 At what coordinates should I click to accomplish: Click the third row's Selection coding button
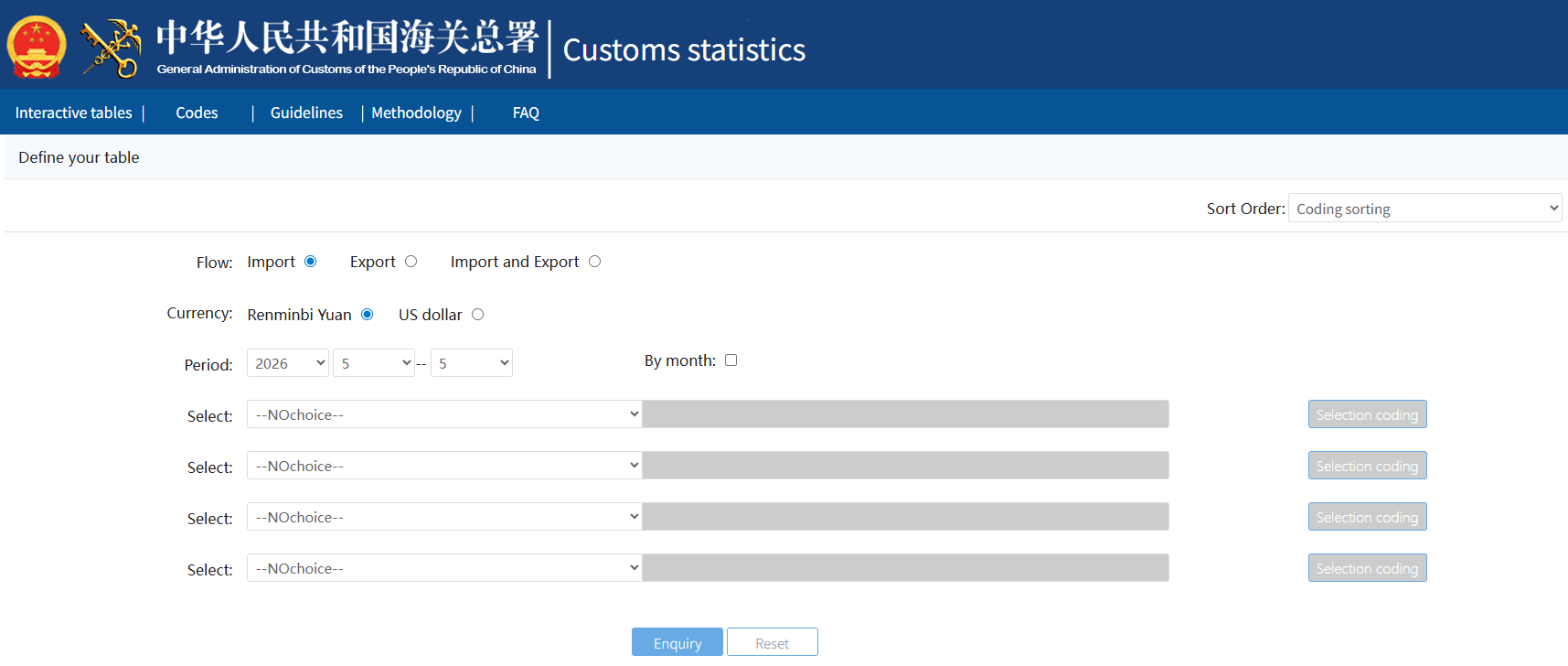pos(1367,517)
